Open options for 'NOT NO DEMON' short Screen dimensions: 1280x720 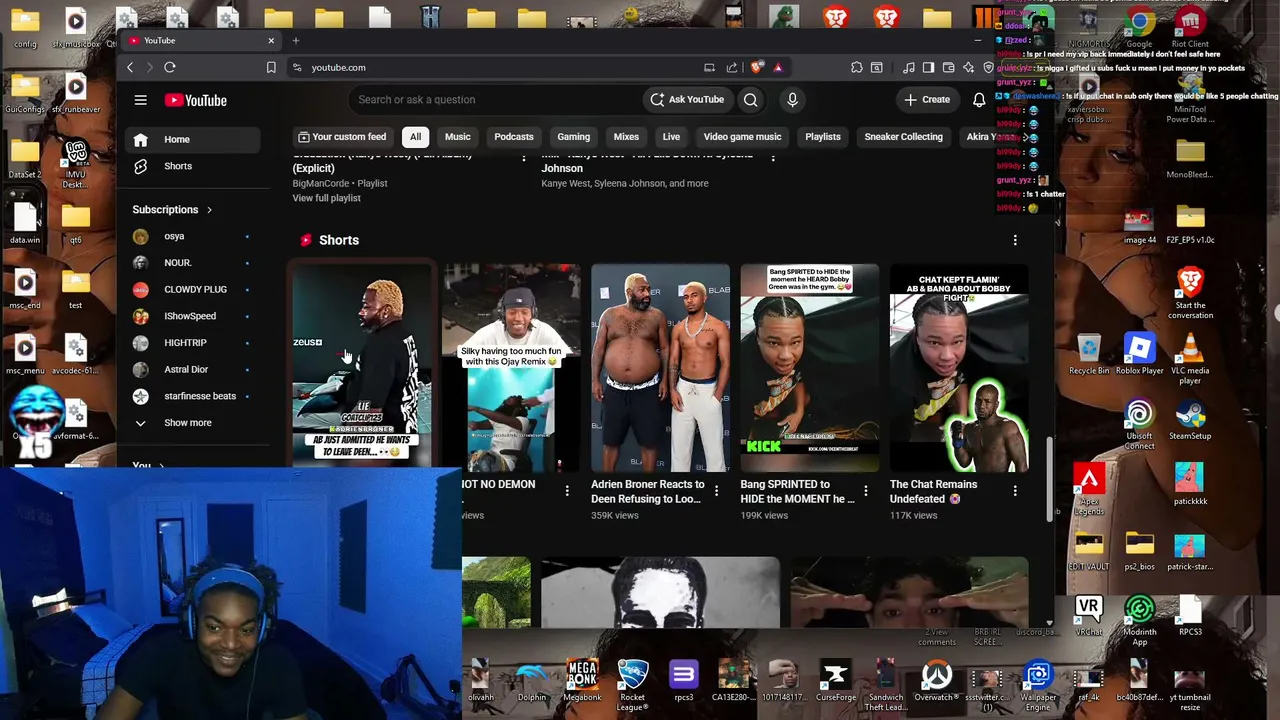coord(567,491)
